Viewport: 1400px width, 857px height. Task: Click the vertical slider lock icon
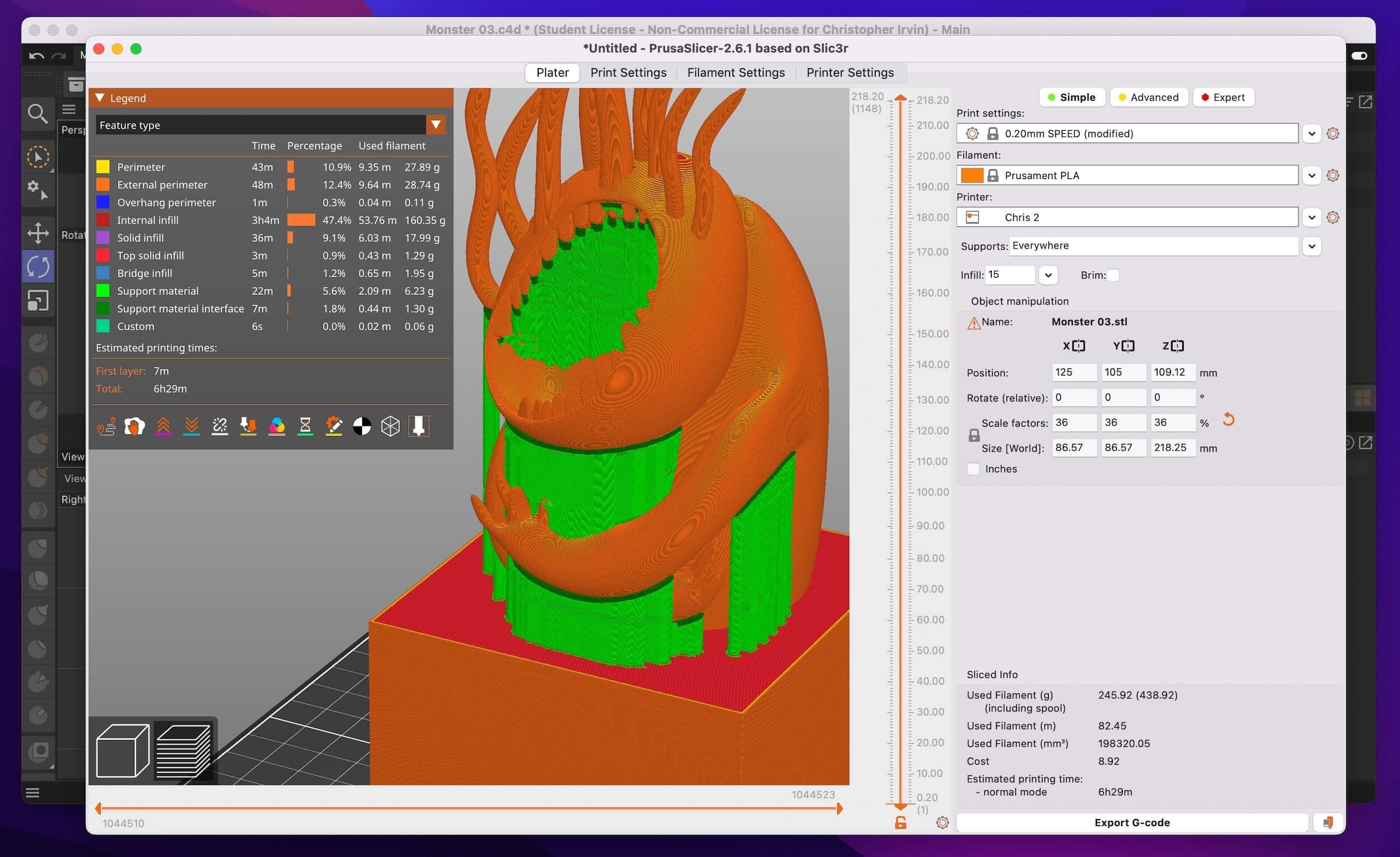900,823
